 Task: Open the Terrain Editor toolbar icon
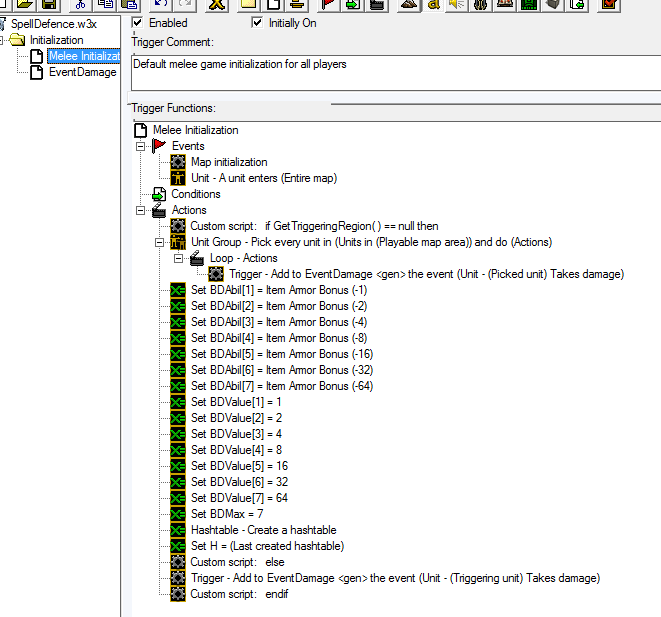408,4
